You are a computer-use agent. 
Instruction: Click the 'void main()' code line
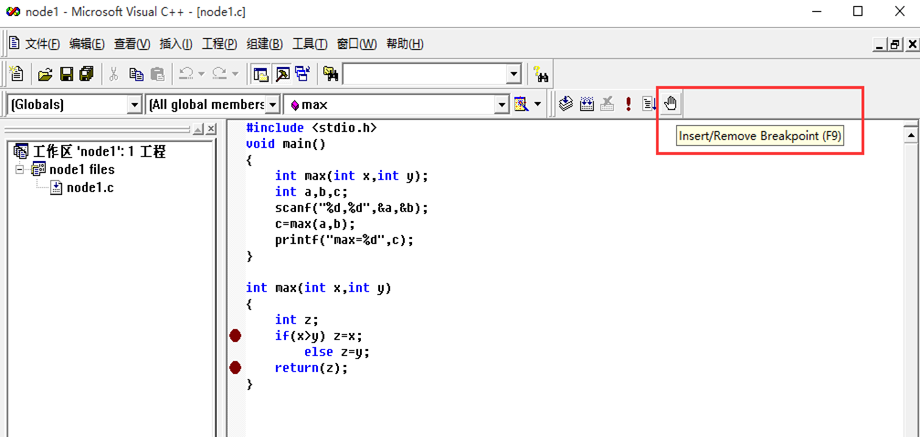point(286,143)
